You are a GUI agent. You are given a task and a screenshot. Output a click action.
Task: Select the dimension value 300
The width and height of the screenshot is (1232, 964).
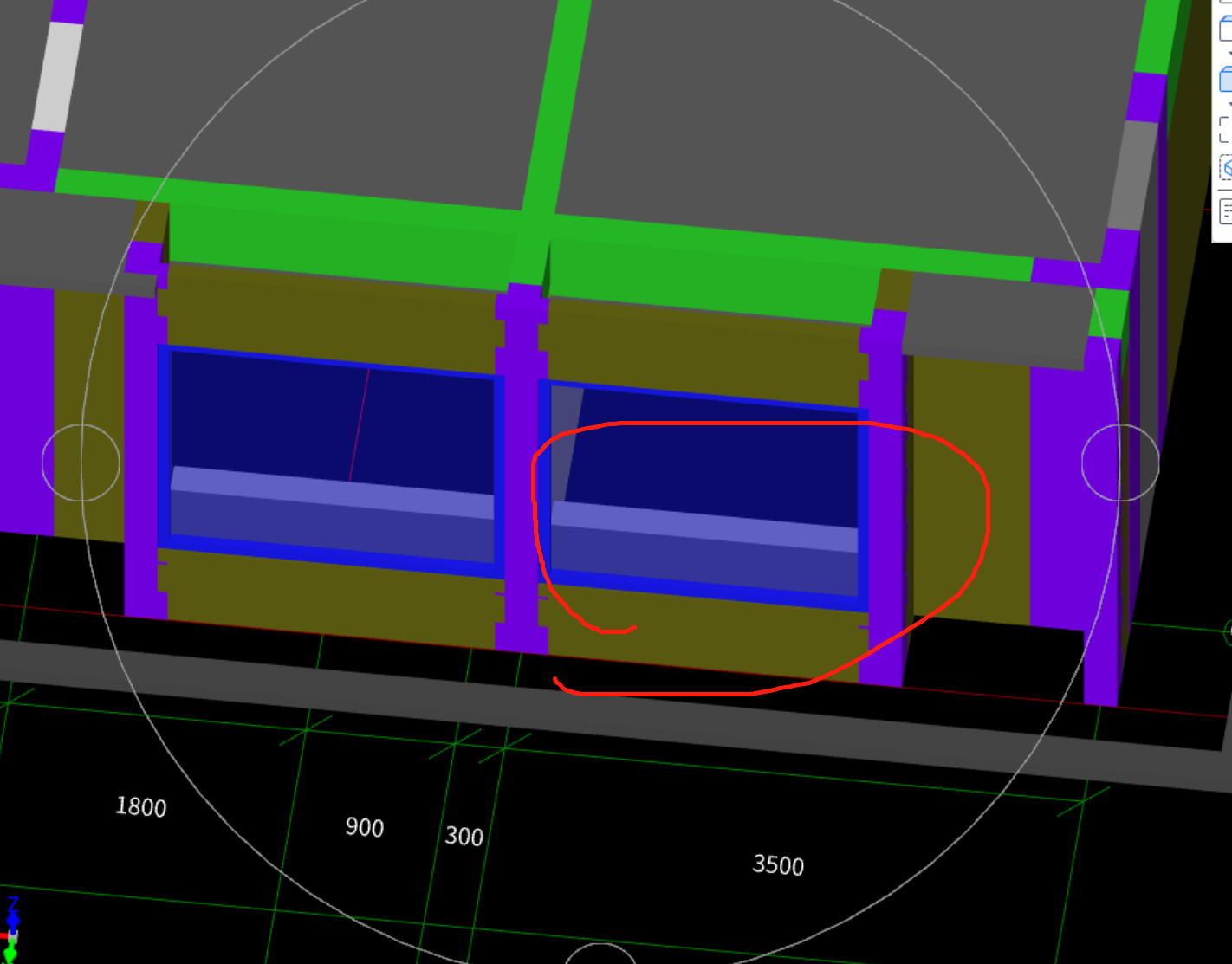point(464,836)
